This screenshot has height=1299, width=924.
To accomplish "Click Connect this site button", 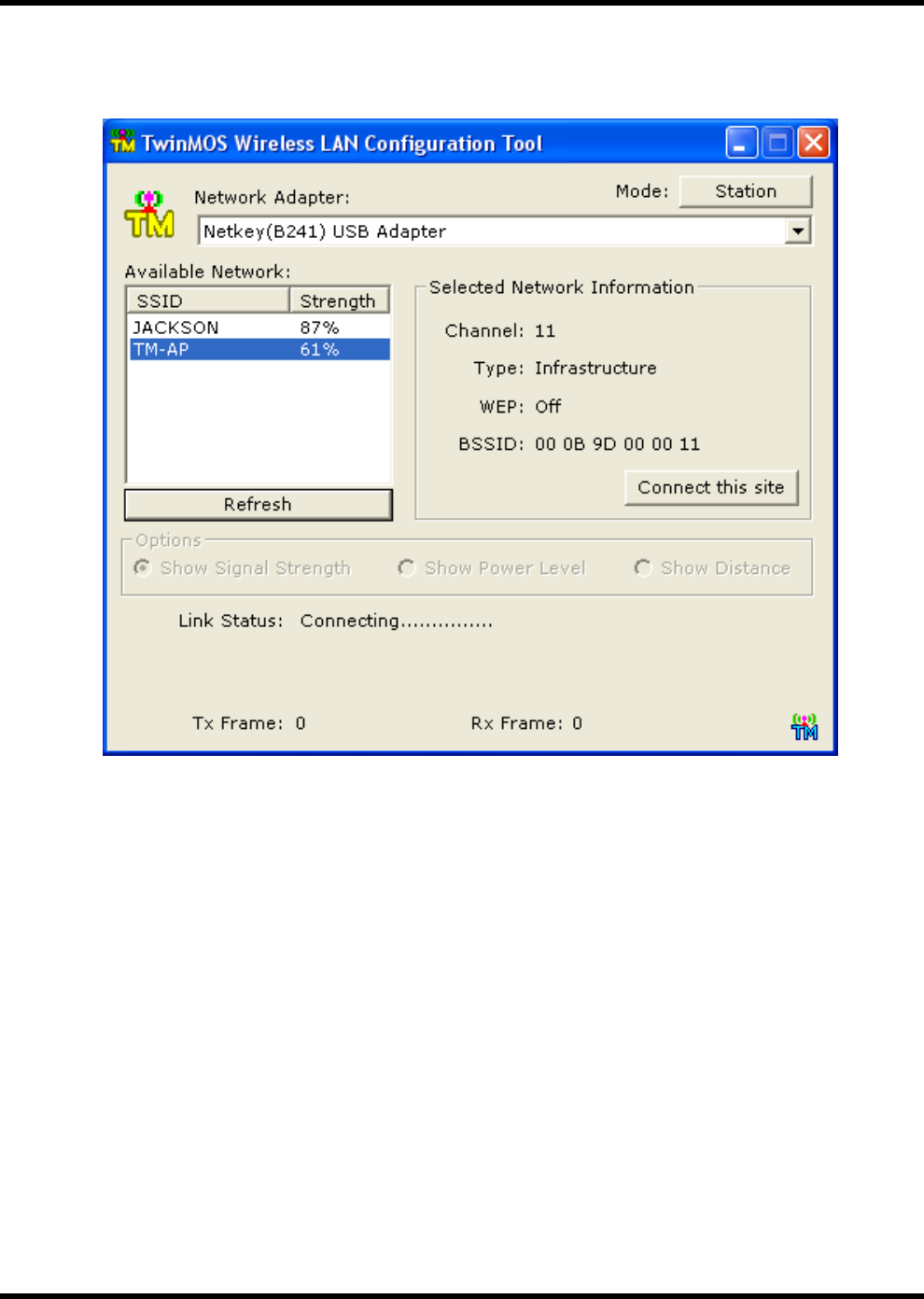I will [x=711, y=487].
